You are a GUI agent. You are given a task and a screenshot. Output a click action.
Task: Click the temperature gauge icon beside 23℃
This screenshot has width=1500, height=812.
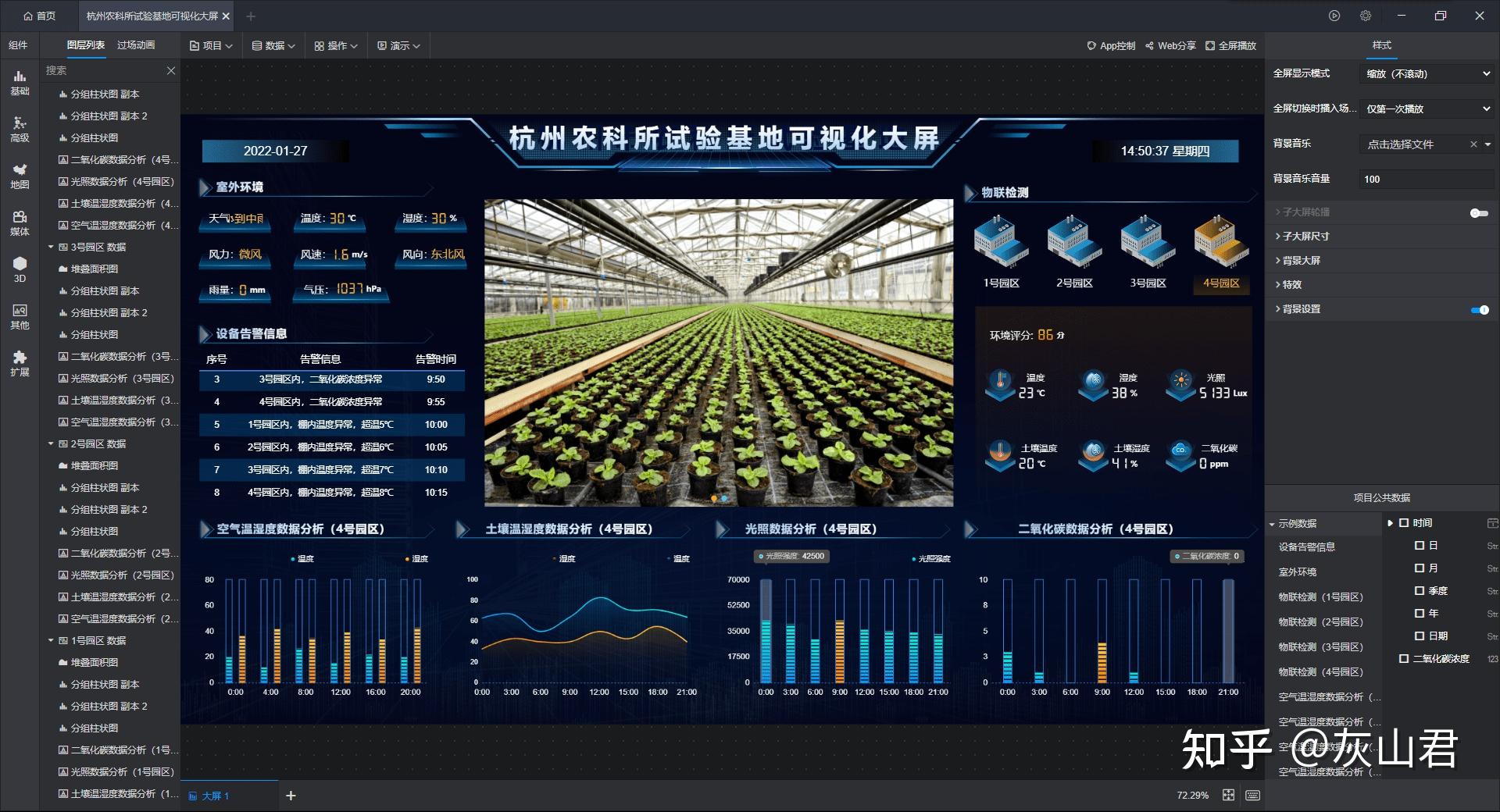pyautogui.click(x=999, y=384)
